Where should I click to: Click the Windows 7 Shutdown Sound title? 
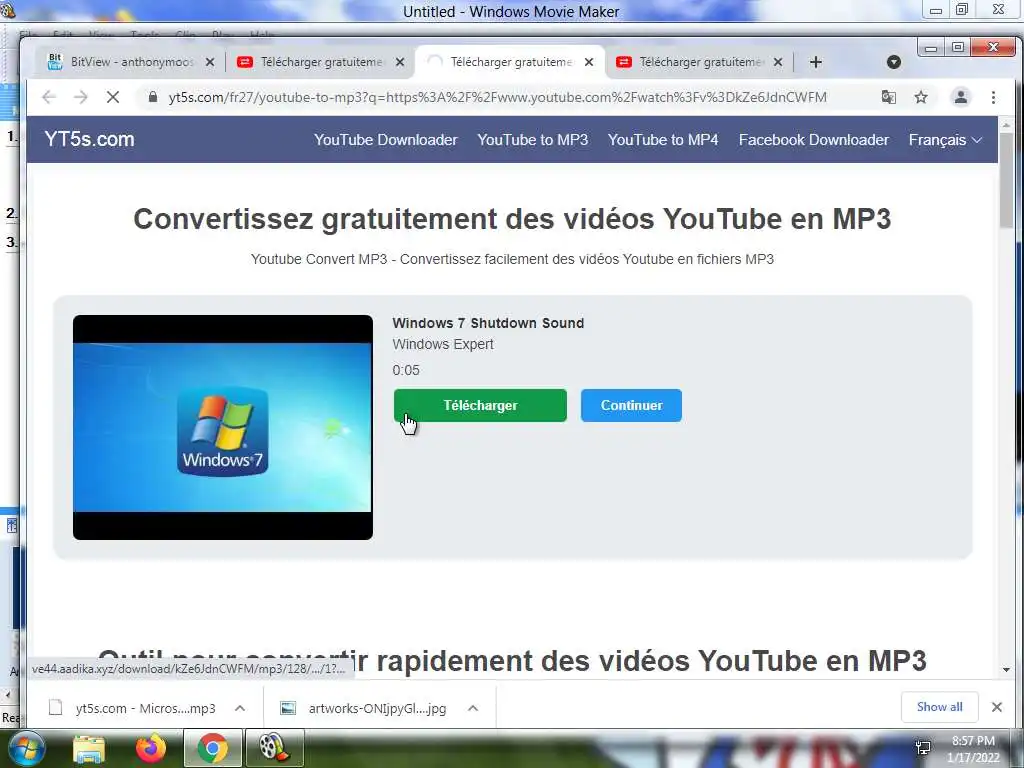click(x=488, y=323)
